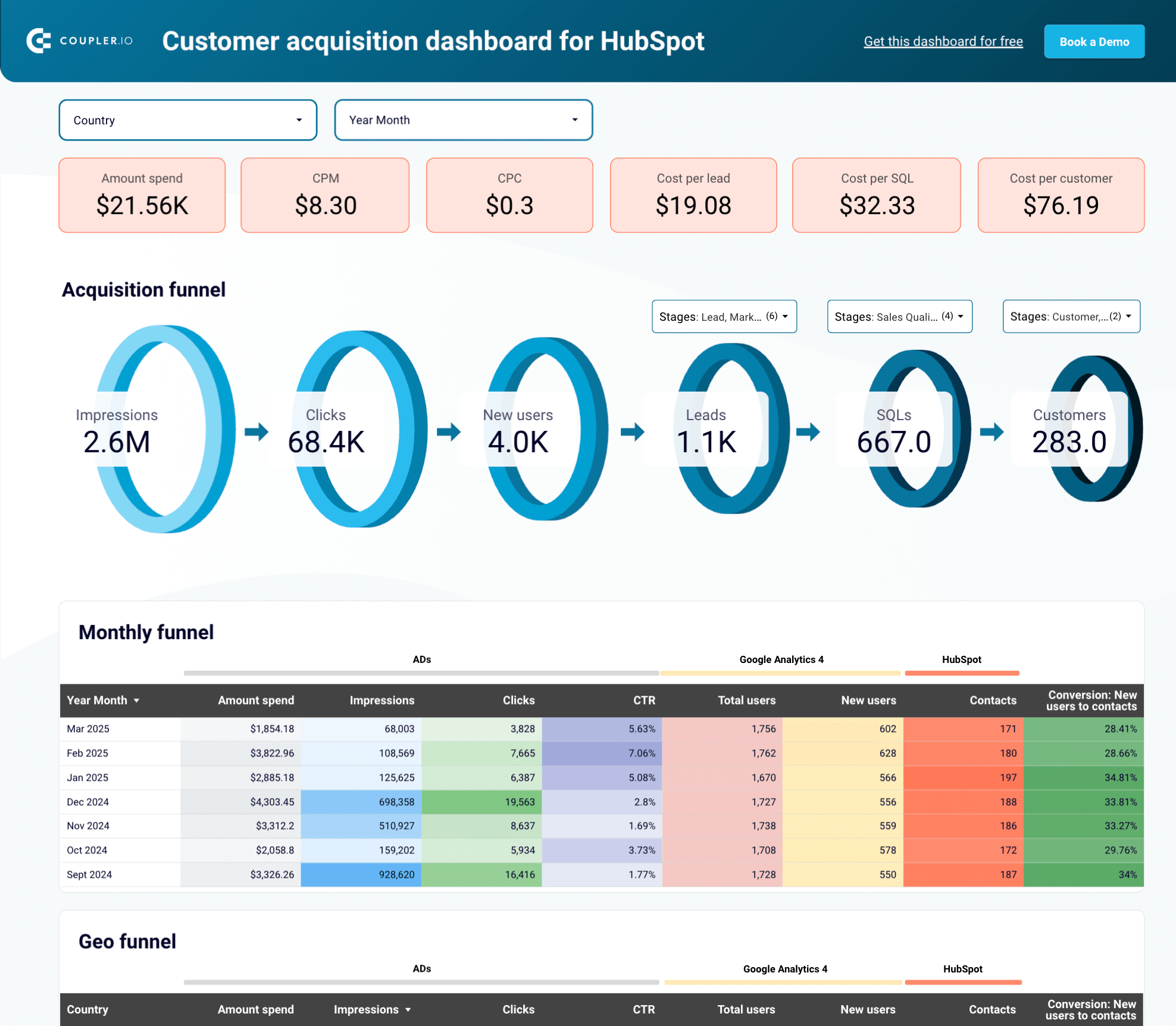
Task: Sort Monthly funnel table by Year Month
Action: pyautogui.click(x=103, y=700)
